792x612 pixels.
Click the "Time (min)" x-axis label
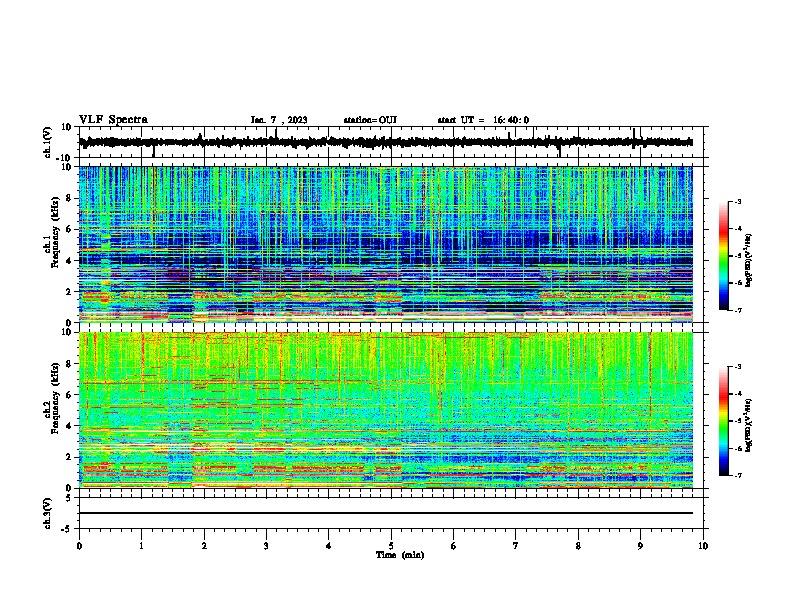coord(400,555)
